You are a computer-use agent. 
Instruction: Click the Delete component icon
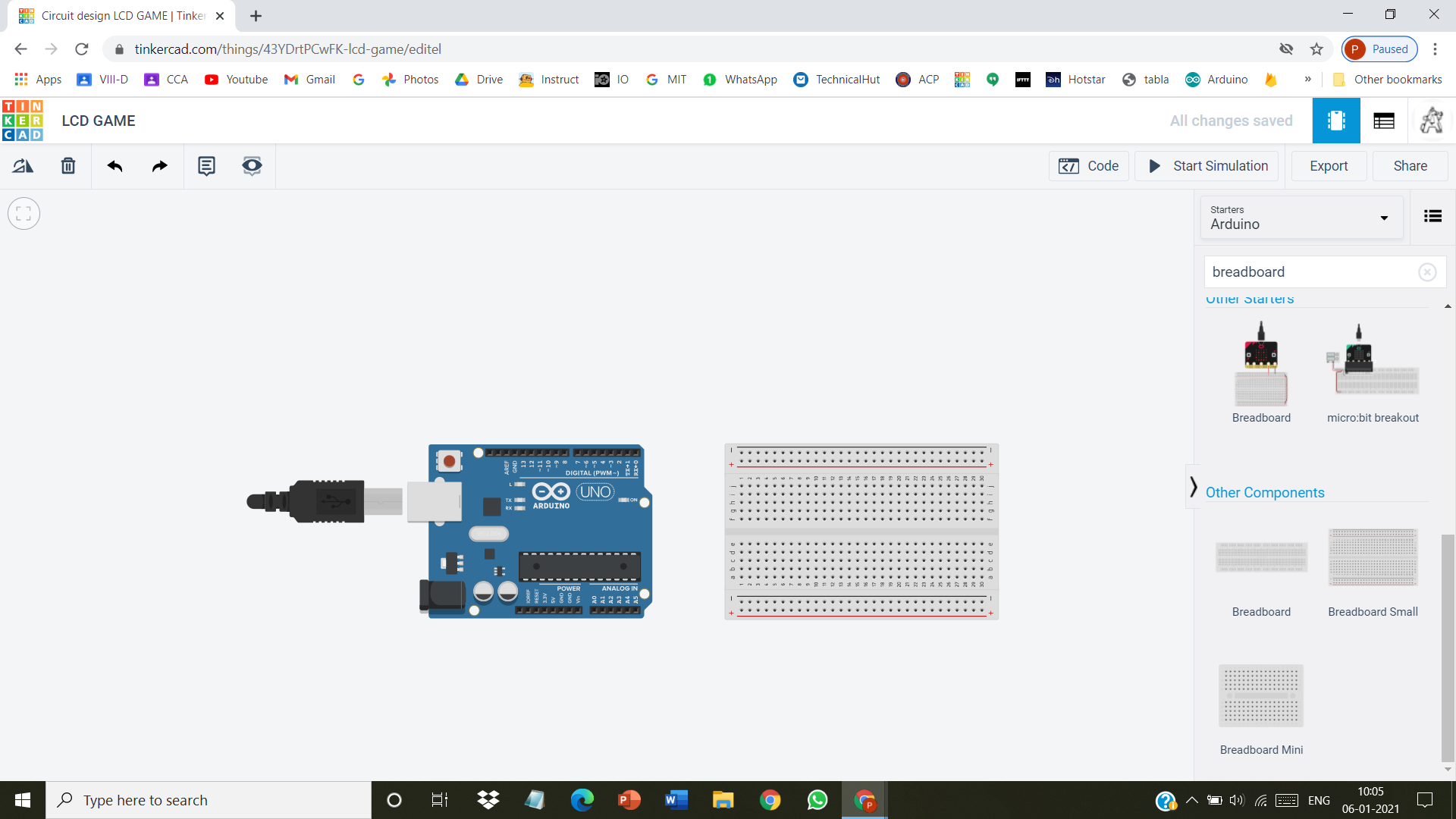pos(67,165)
